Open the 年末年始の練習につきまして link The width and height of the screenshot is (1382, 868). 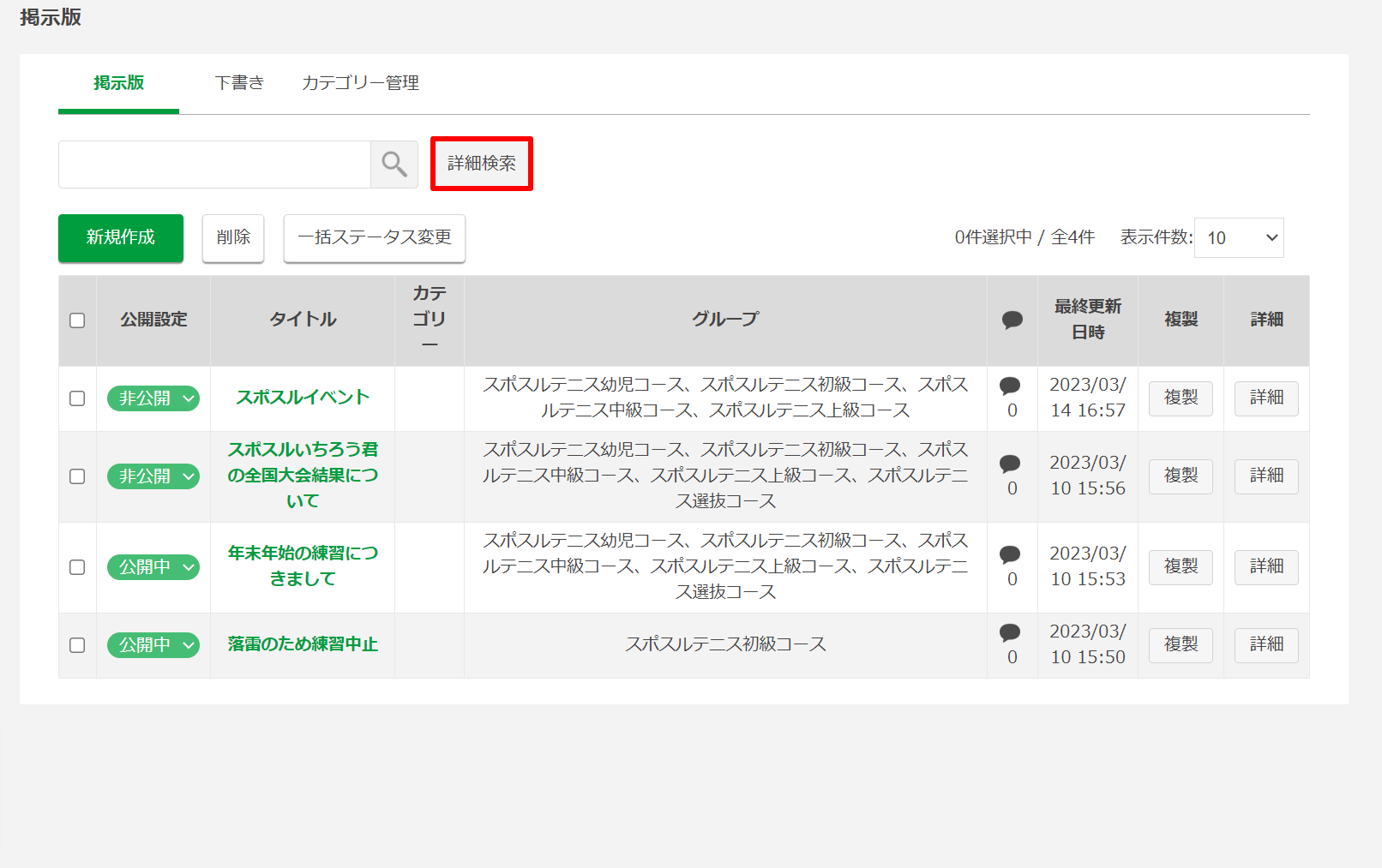[303, 566]
